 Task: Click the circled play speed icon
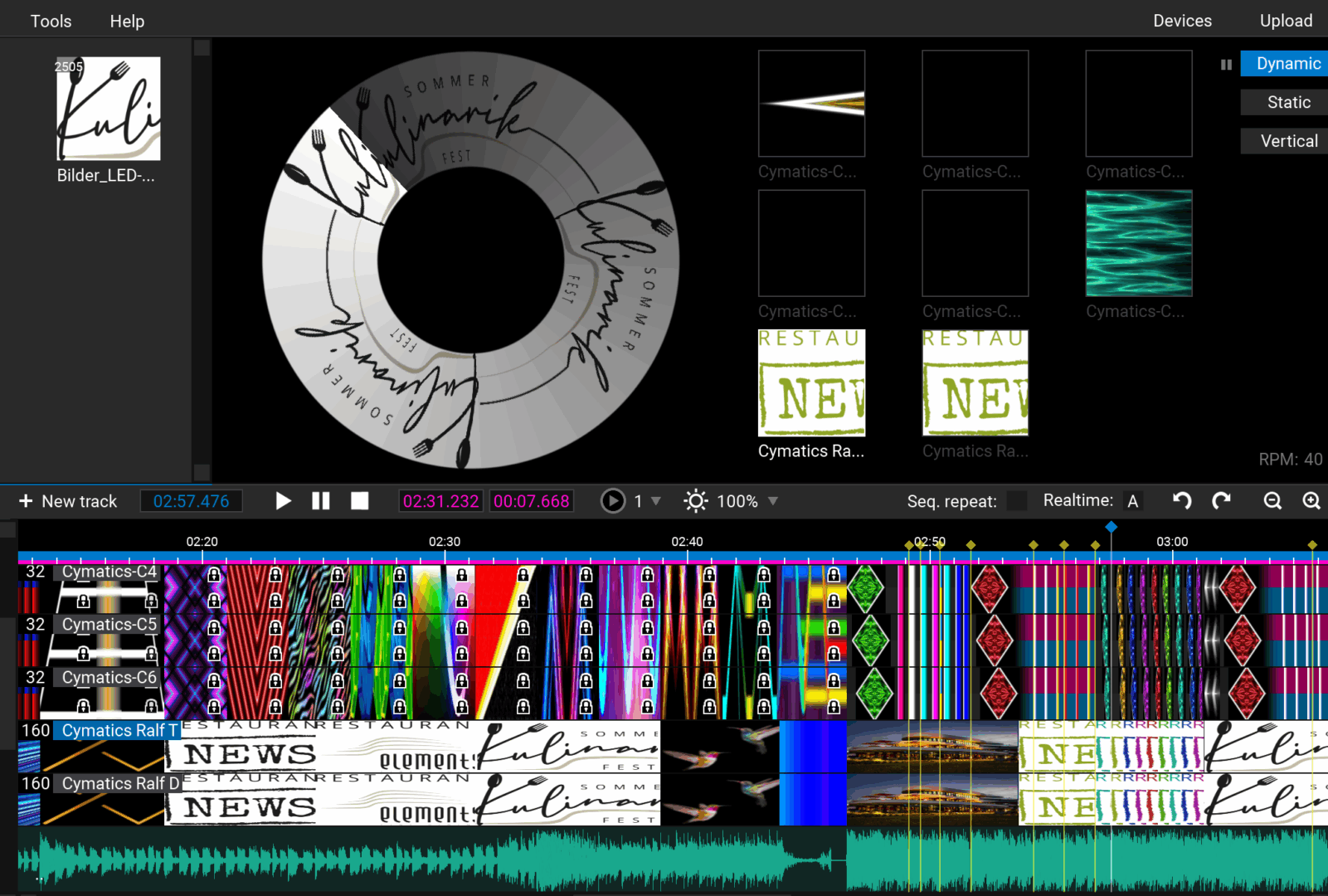(x=613, y=501)
